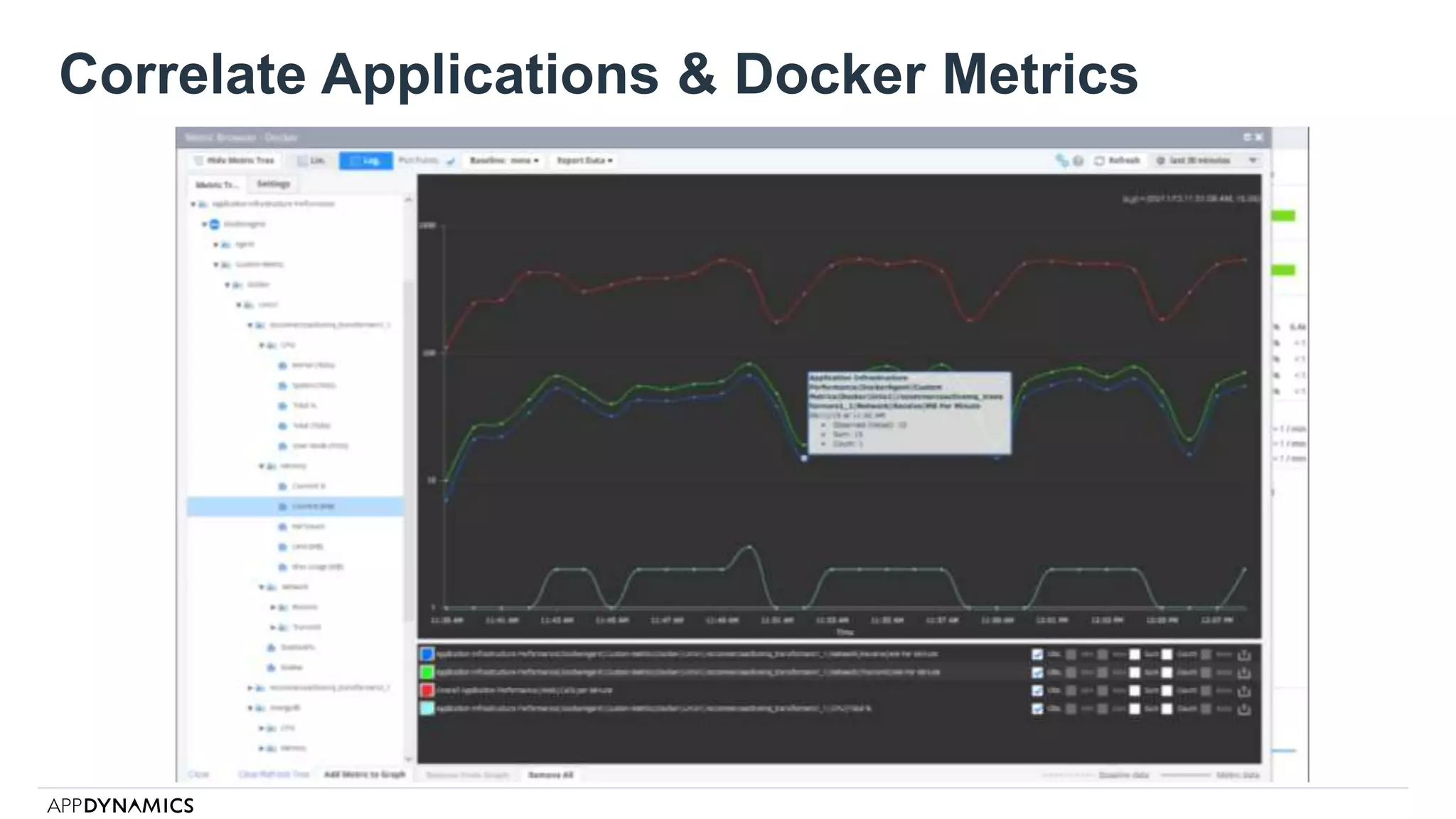Click the Fail Count metric icon

pyautogui.click(x=282, y=527)
